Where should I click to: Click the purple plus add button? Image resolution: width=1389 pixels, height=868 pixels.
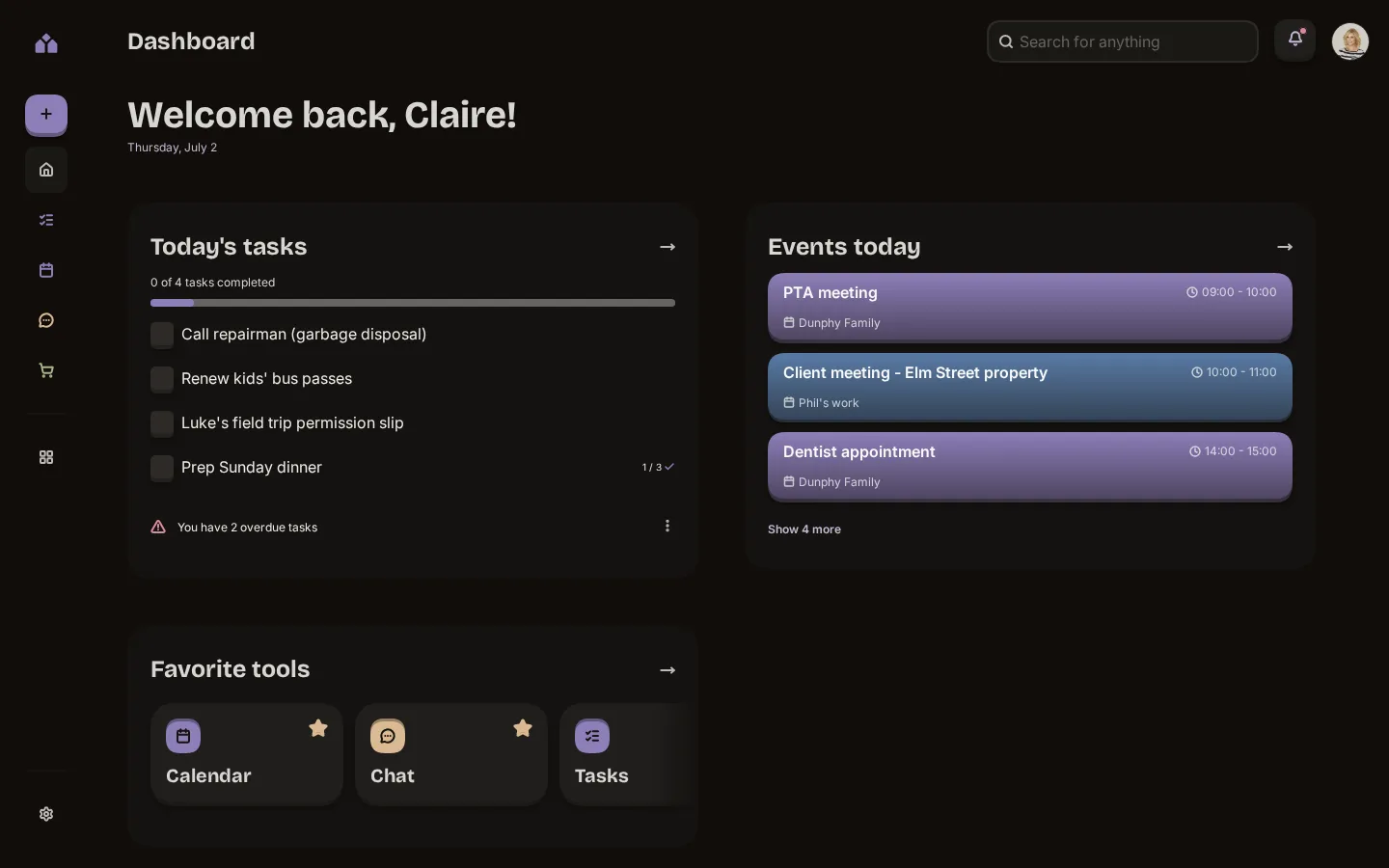[46, 114]
